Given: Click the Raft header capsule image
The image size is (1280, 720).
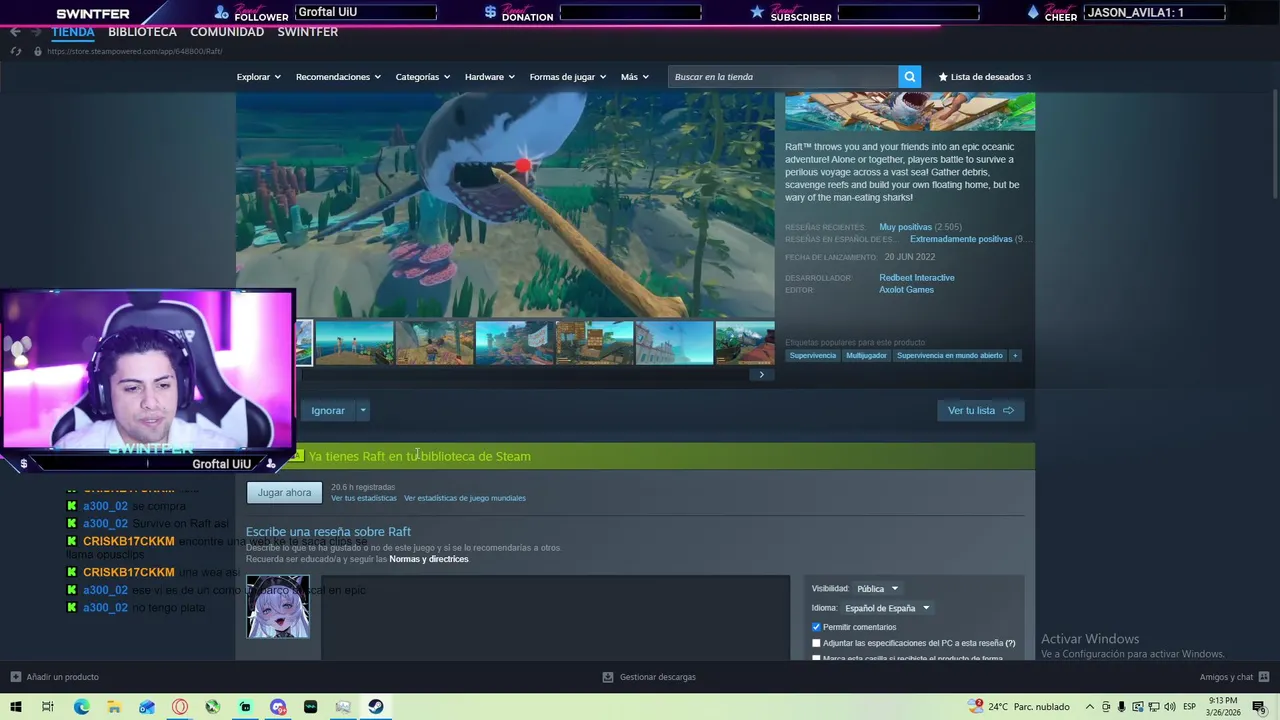Looking at the screenshot, I should coord(910,111).
